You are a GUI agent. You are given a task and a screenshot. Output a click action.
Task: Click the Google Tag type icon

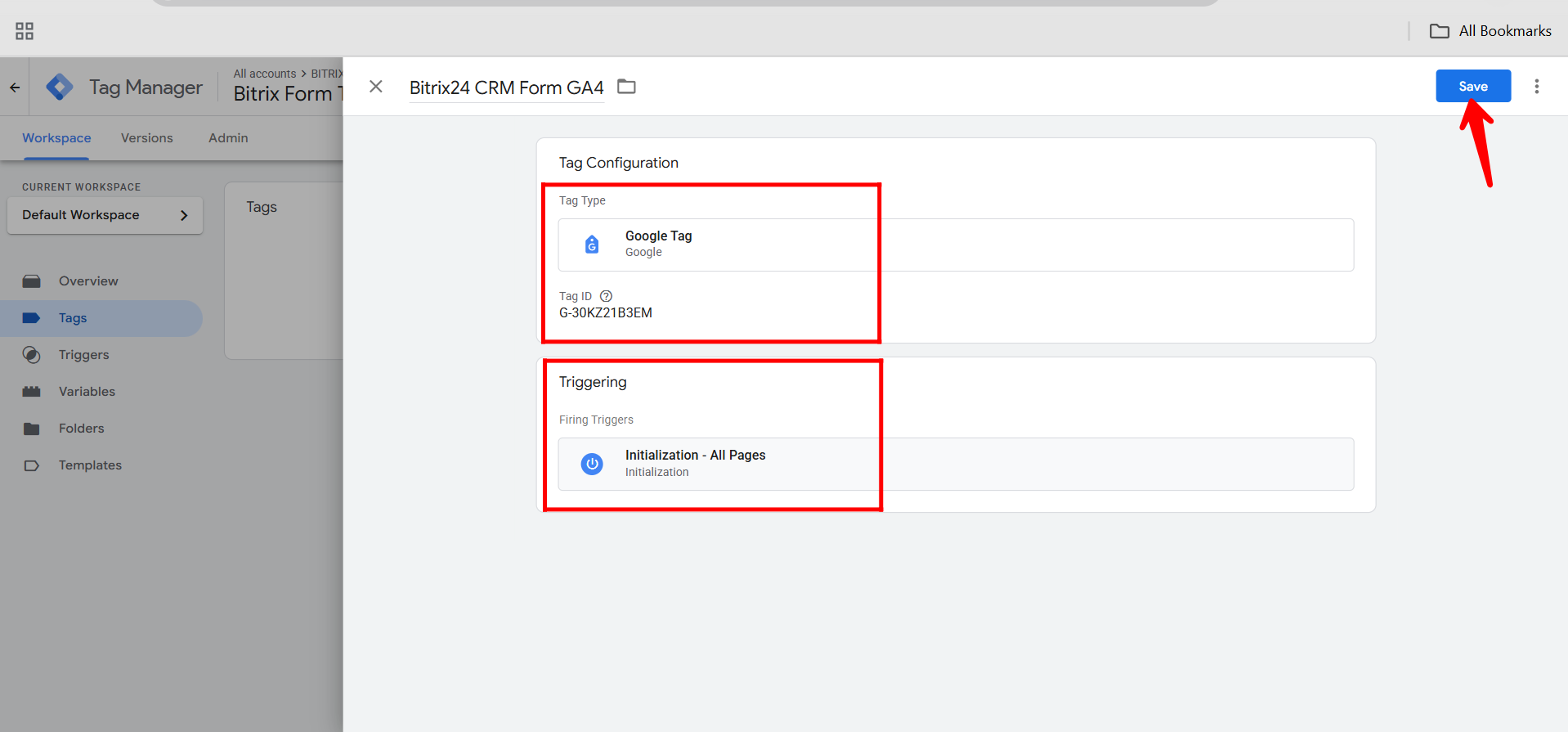click(592, 244)
